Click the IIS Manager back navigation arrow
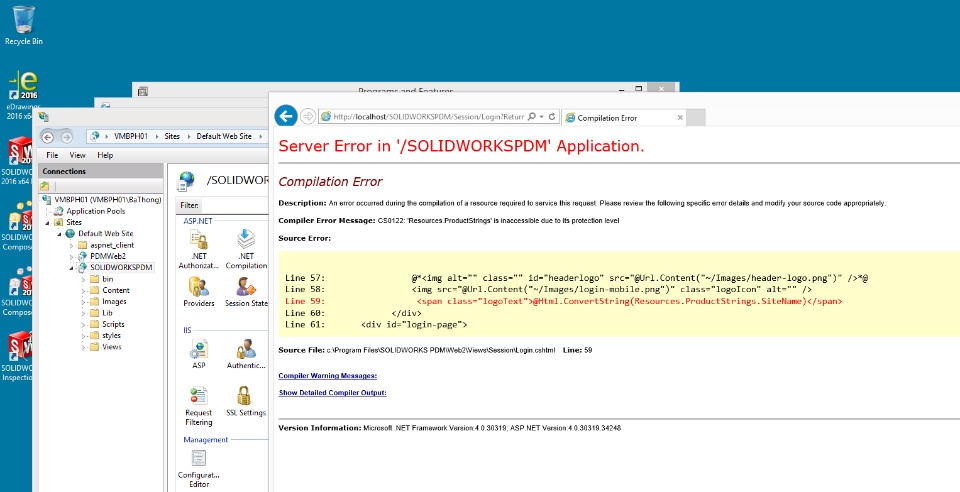 tap(48, 137)
